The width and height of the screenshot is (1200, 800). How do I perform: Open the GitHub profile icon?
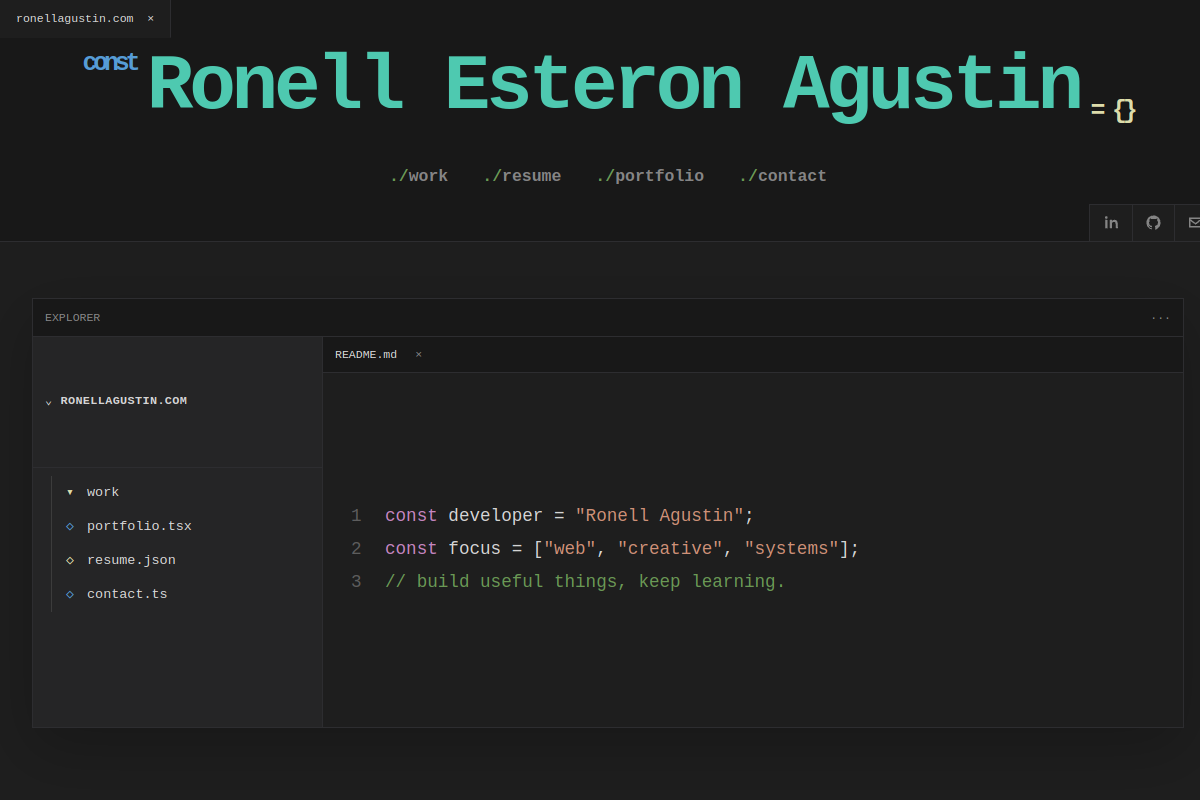coord(1153,222)
